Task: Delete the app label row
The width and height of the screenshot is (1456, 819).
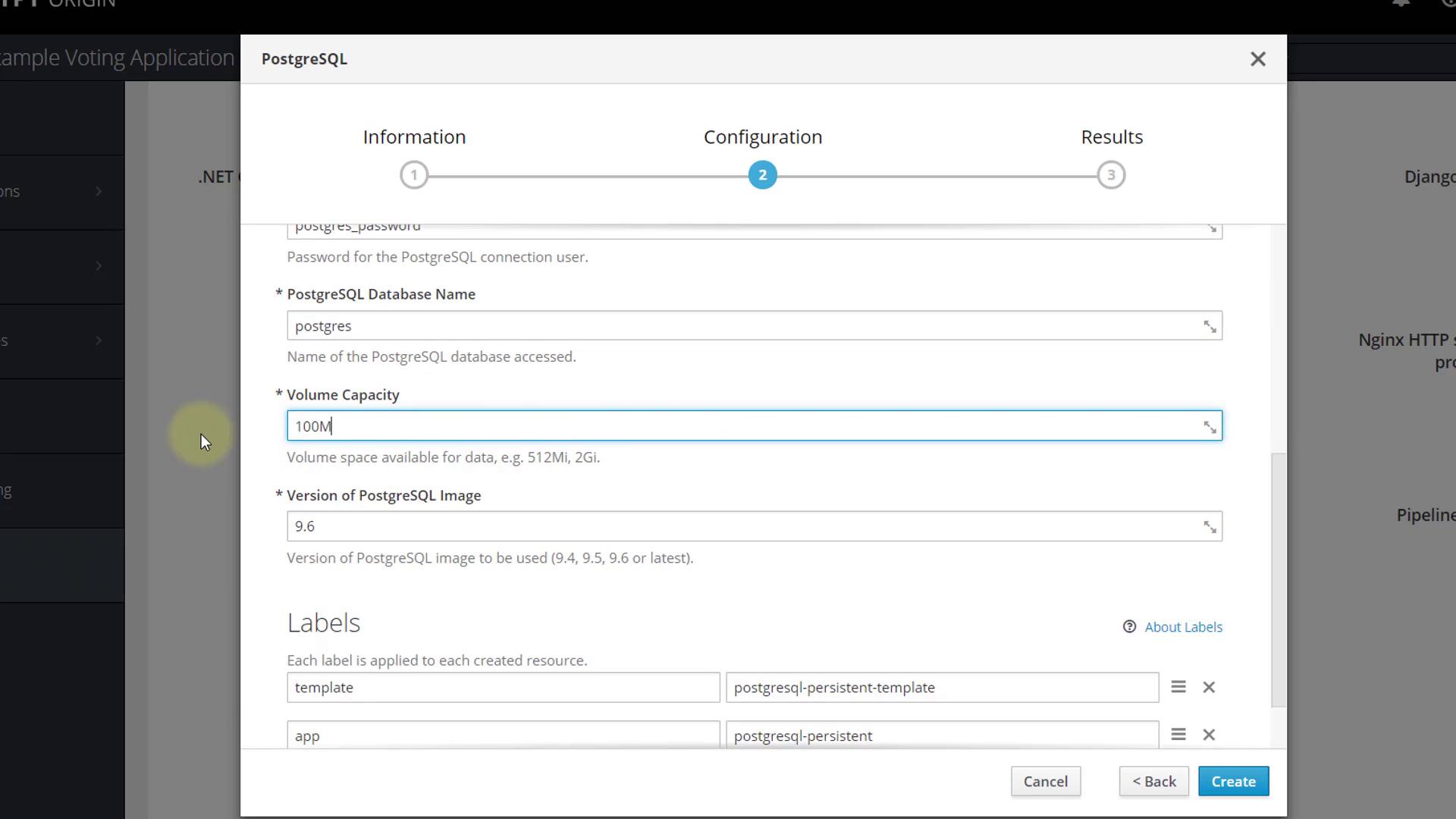Action: tap(1209, 735)
